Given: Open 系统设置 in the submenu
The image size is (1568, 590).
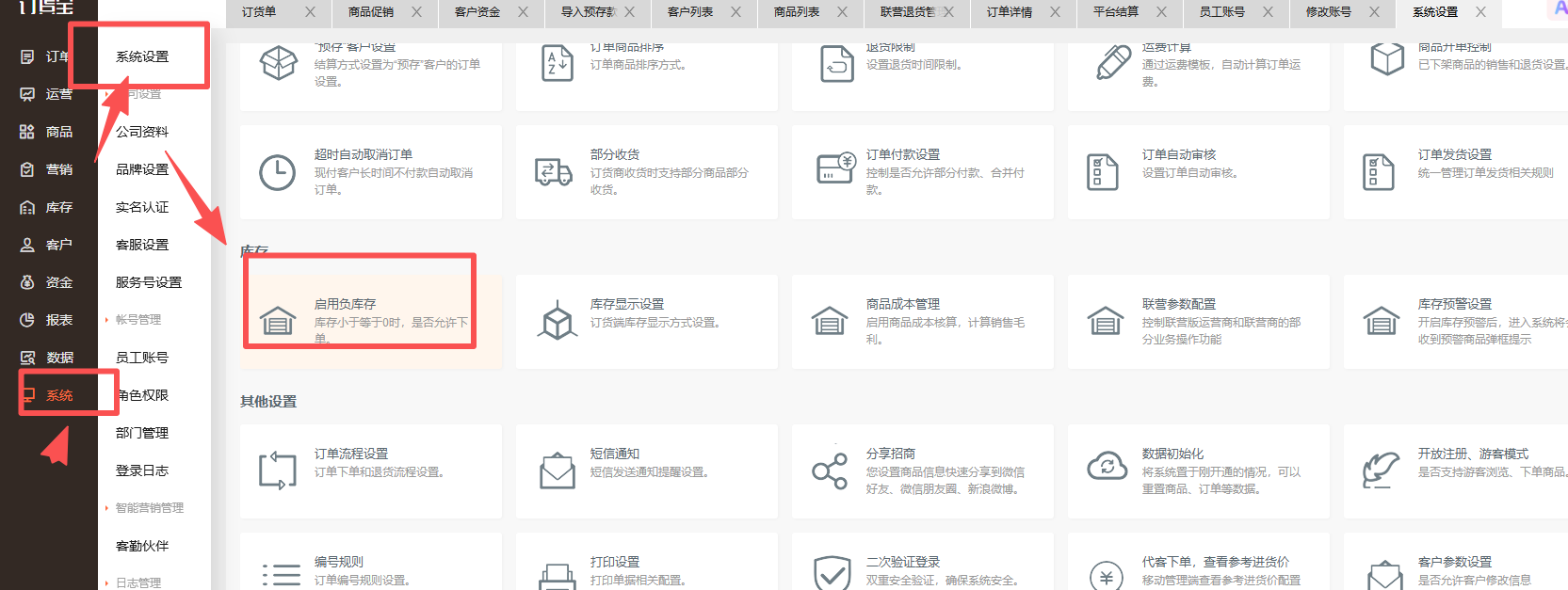Looking at the screenshot, I should tap(142, 56).
